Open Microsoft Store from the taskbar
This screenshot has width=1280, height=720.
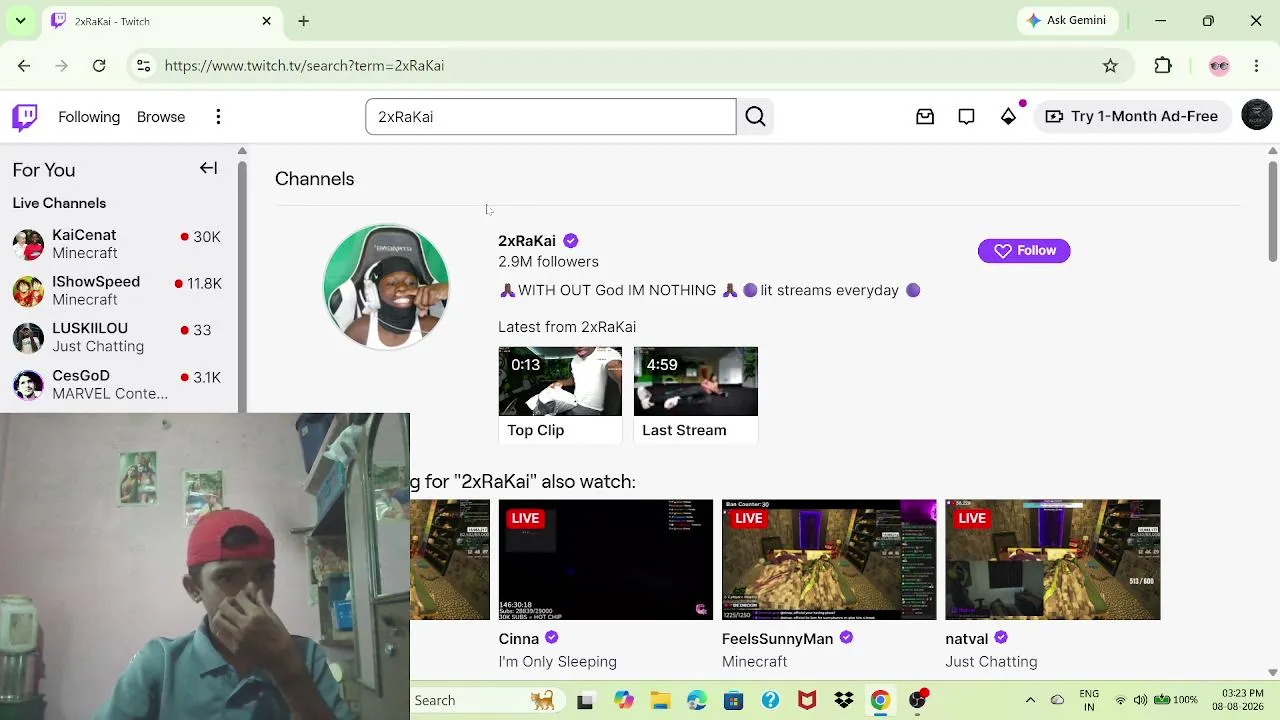pyautogui.click(x=734, y=701)
